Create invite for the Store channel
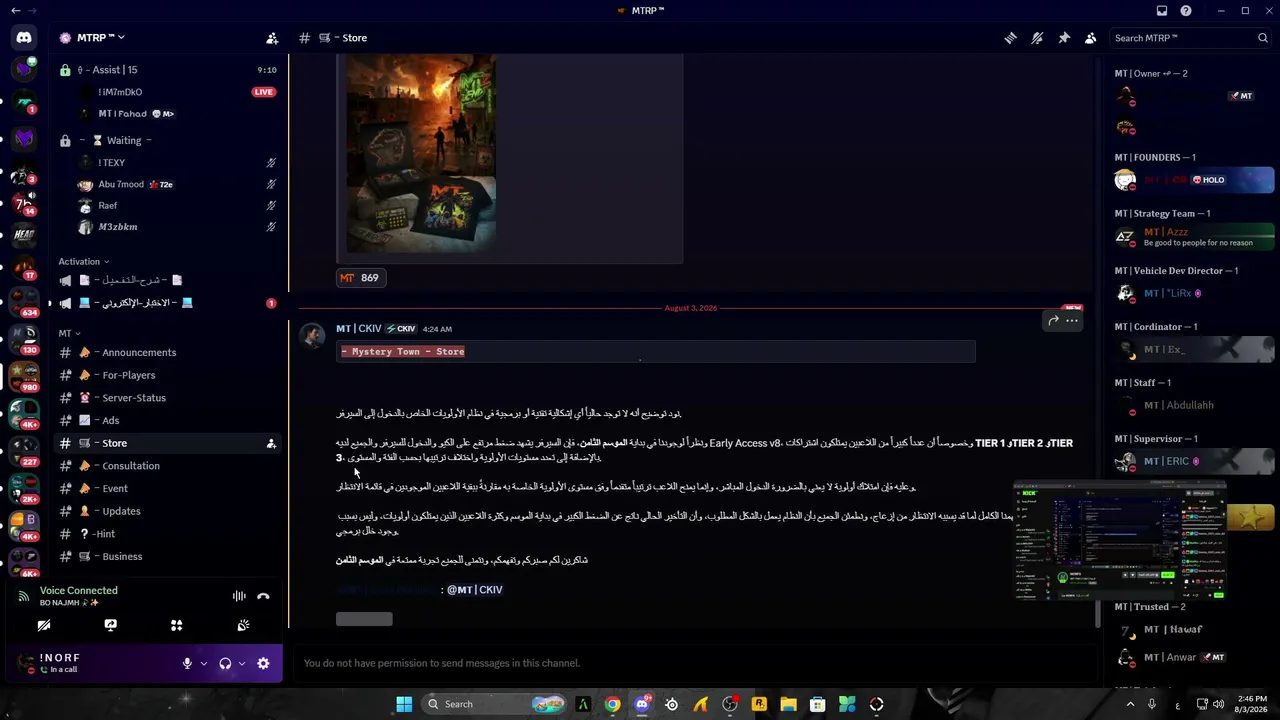1280x720 pixels. pos(271,443)
